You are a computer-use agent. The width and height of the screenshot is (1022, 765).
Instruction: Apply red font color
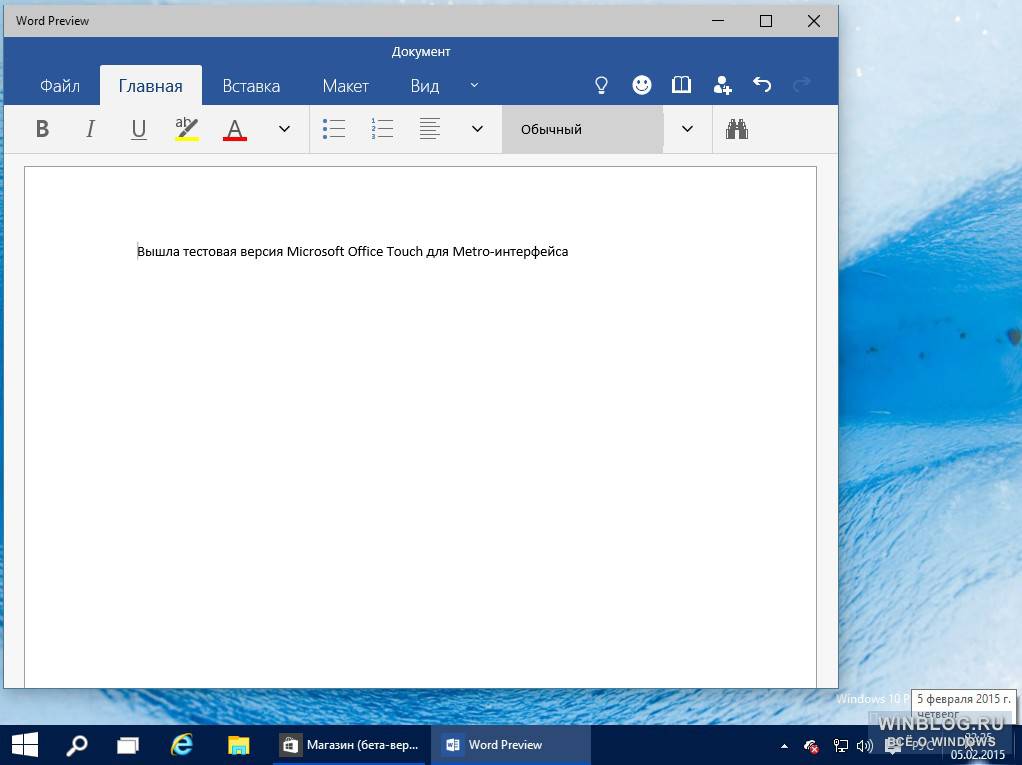tap(235, 129)
